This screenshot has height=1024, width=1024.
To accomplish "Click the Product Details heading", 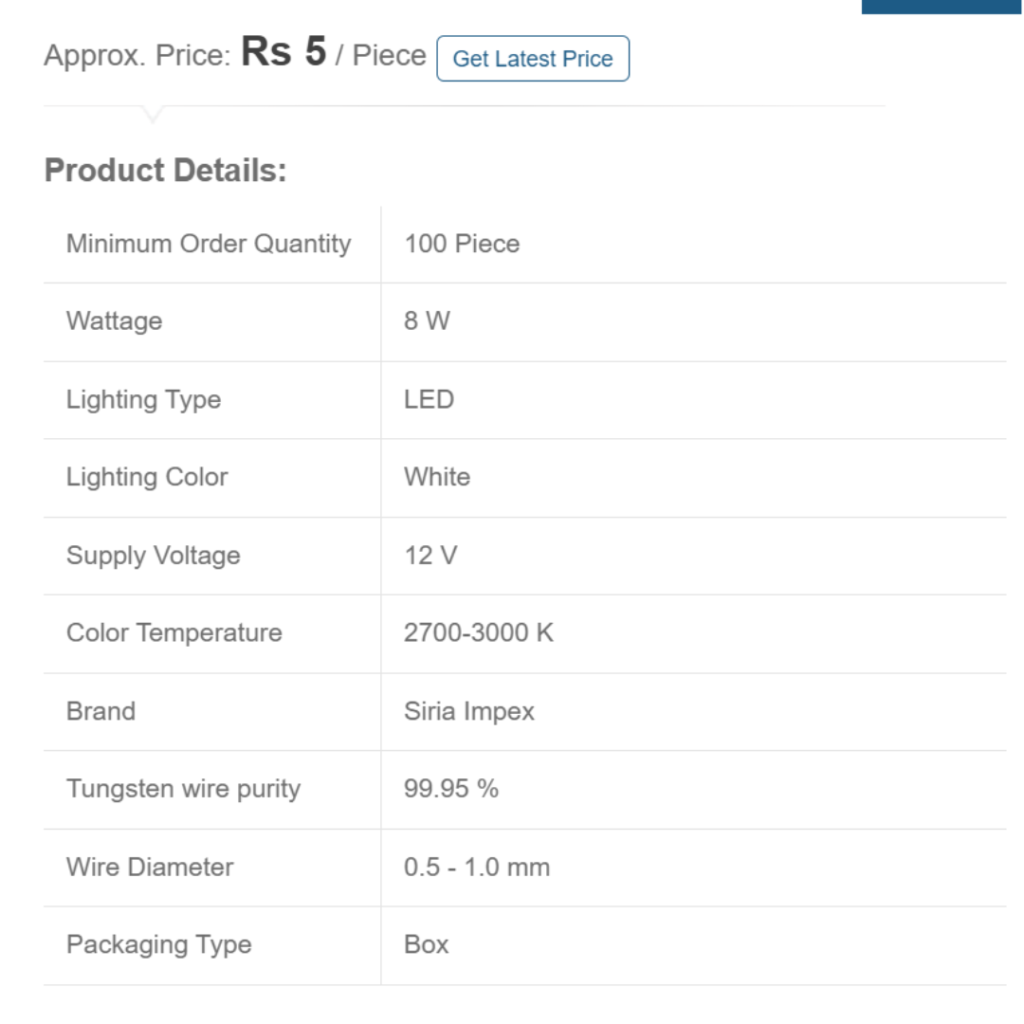I will coord(165,170).
